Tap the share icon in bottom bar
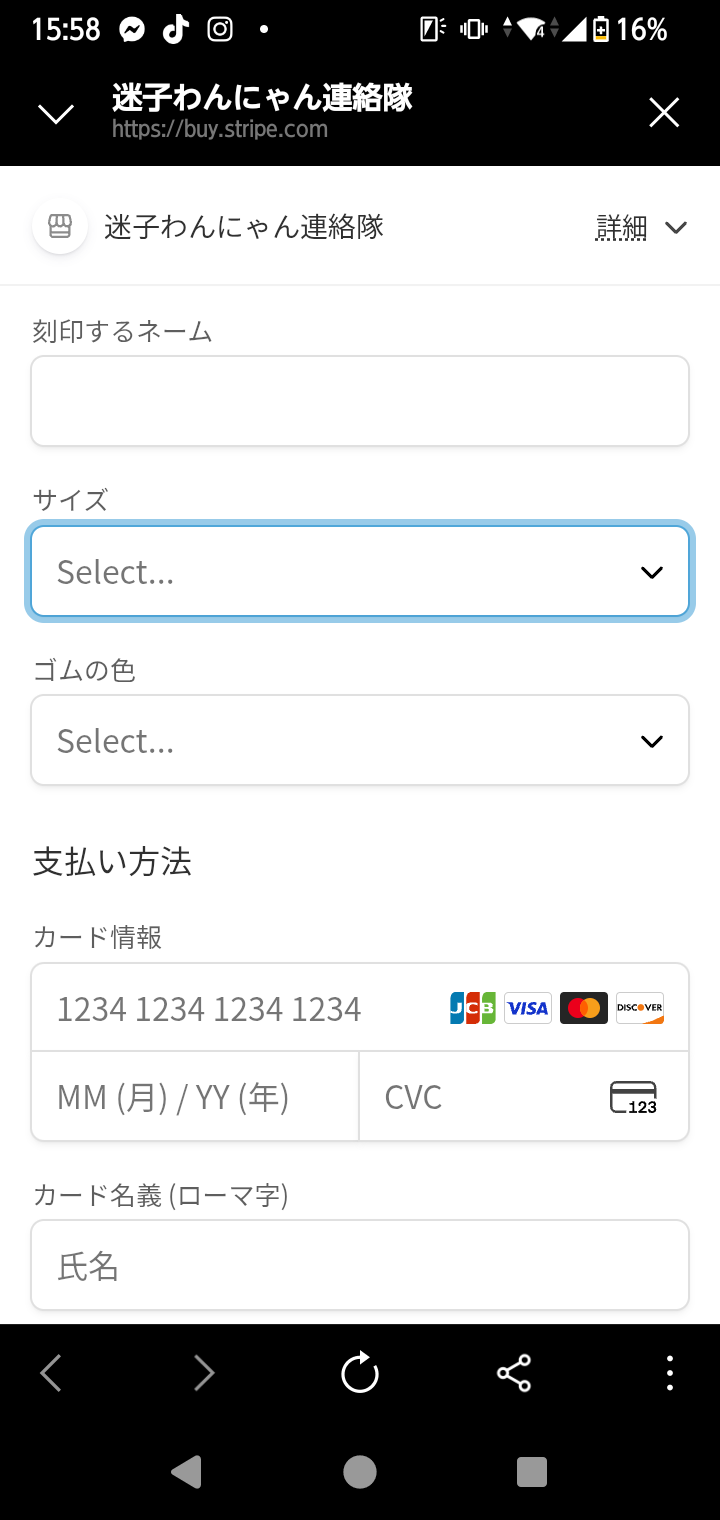Viewport: 720px width, 1520px height. pos(514,1373)
